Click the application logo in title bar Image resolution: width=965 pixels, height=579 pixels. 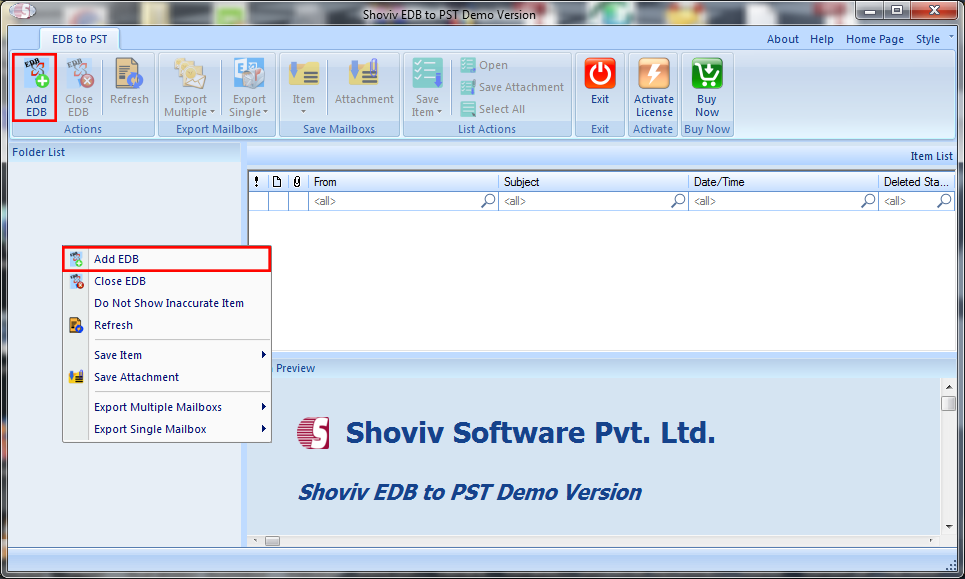[x=22, y=11]
